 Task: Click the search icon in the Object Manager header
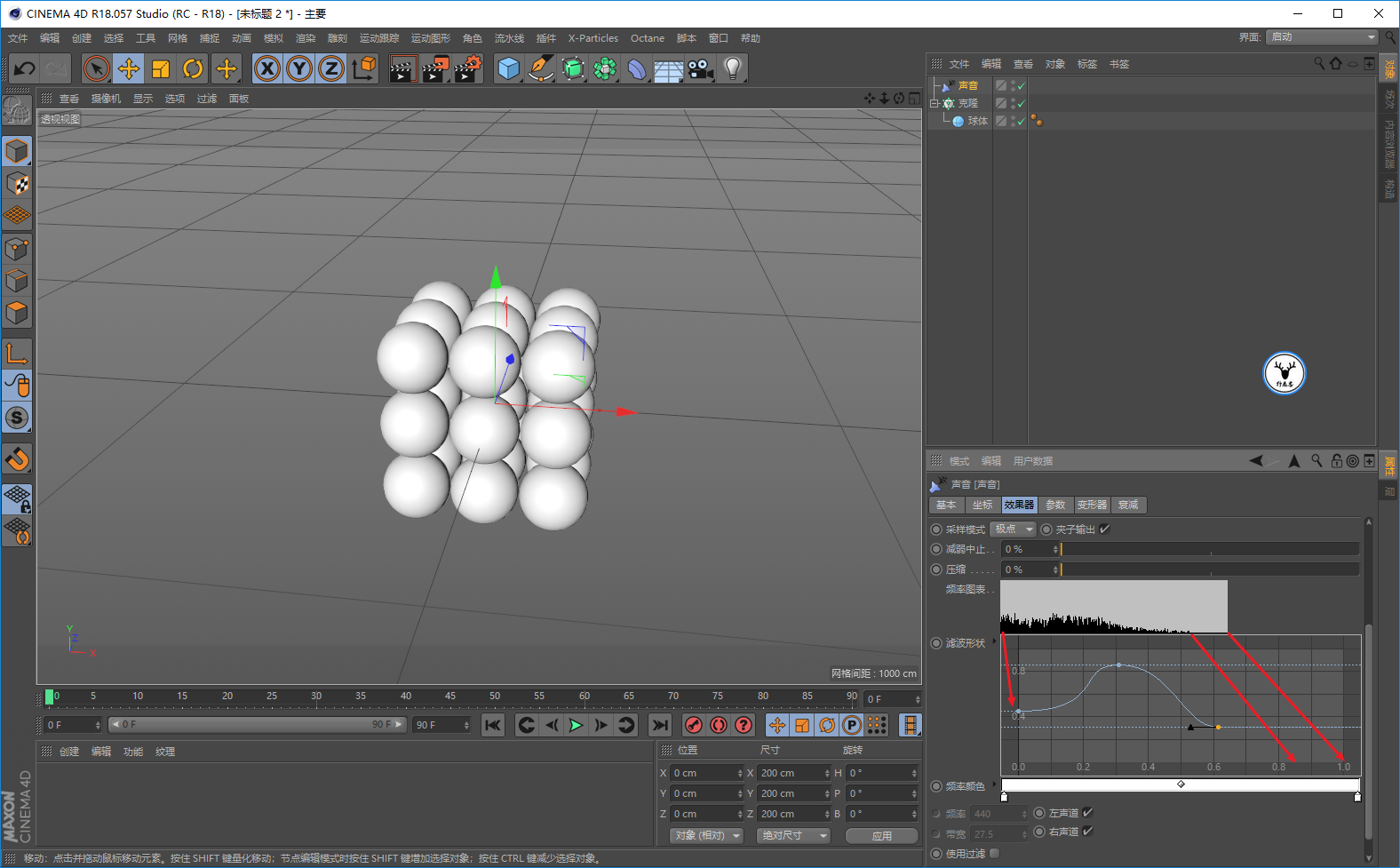click(1319, 64)
